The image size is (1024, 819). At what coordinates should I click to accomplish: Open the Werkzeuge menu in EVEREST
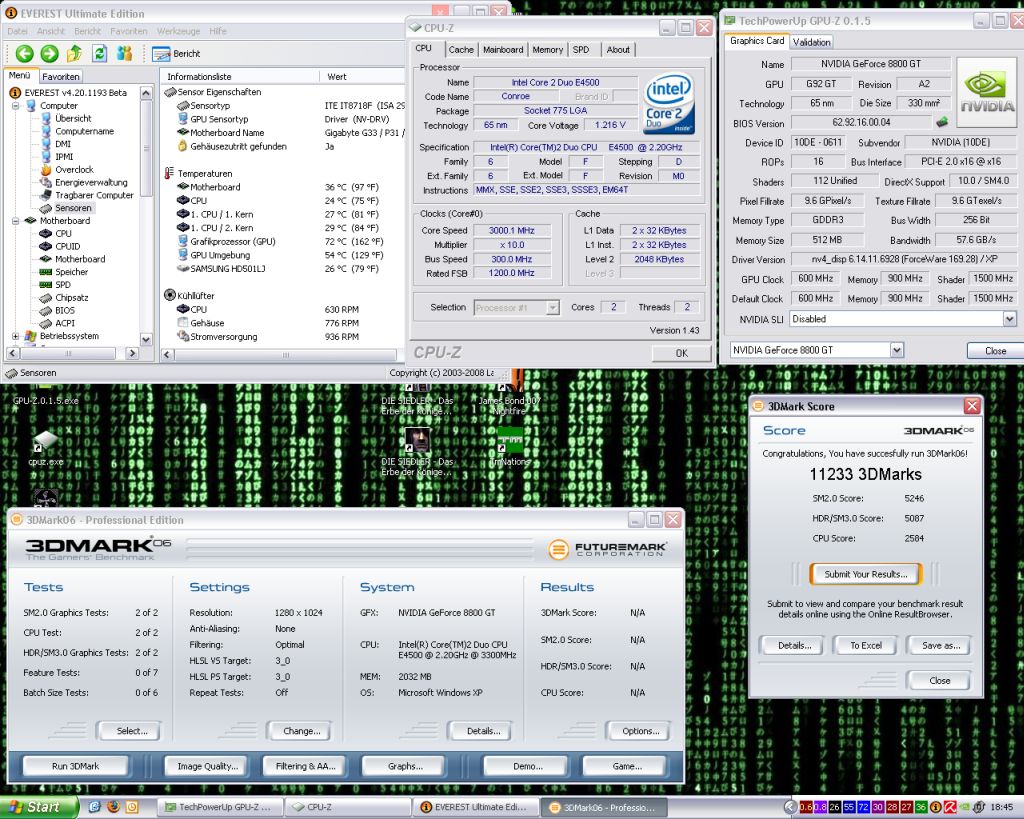coord(178,31)
